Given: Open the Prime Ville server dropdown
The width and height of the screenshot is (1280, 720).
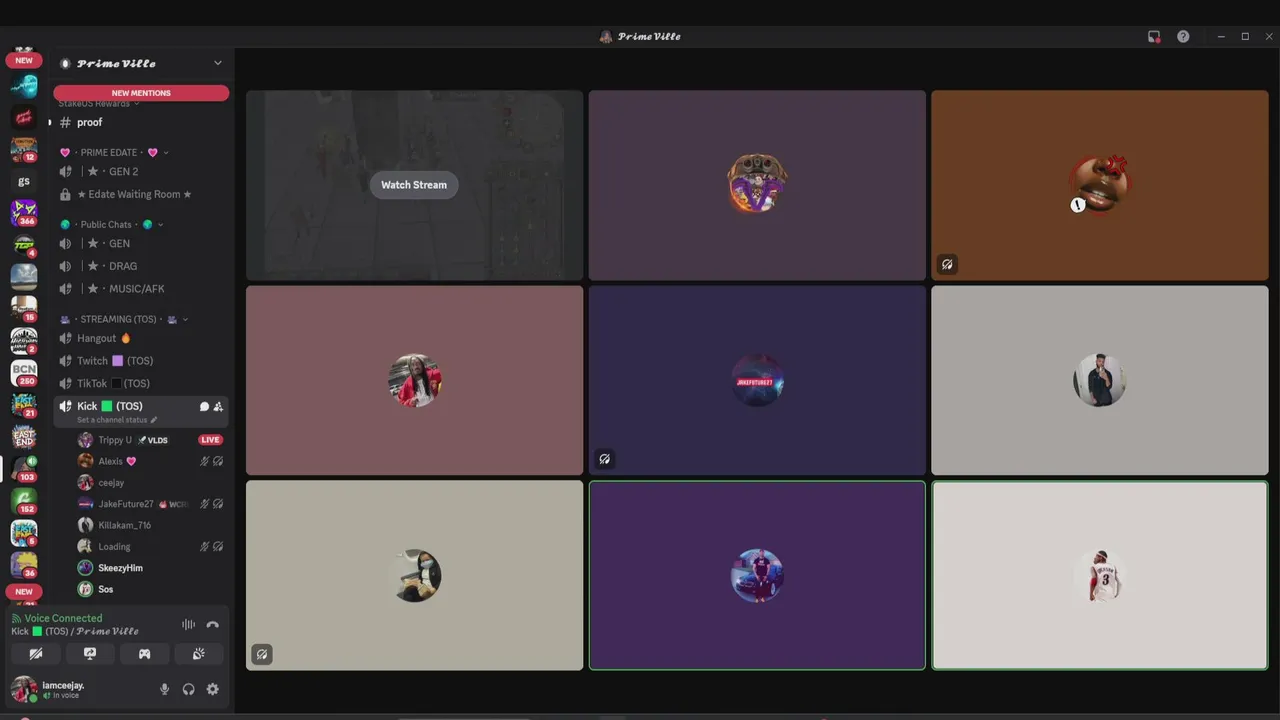Looking at the screenshot, I should point(141,63).
